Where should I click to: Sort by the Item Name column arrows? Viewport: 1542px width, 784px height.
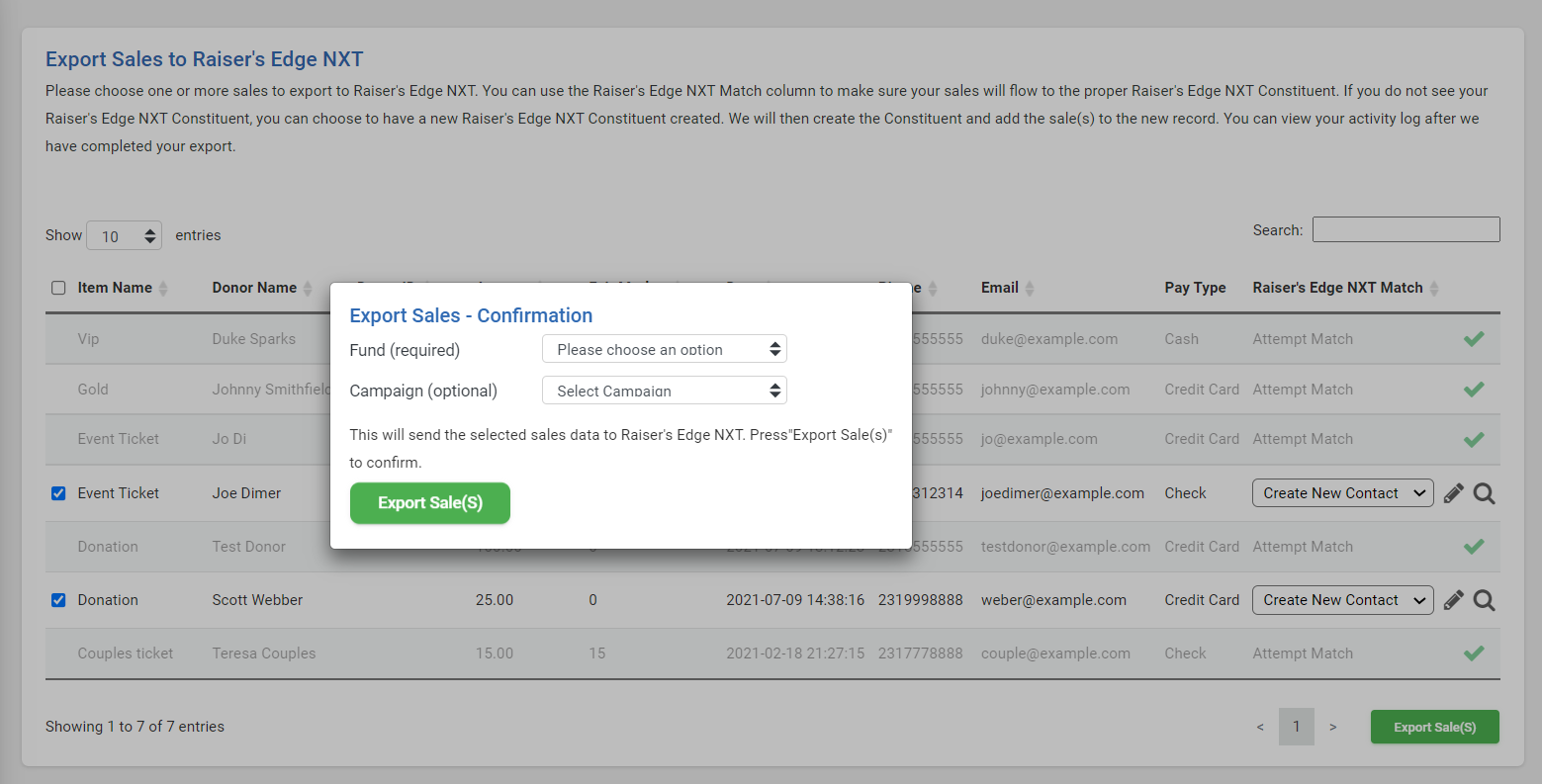tap(163, 289)
